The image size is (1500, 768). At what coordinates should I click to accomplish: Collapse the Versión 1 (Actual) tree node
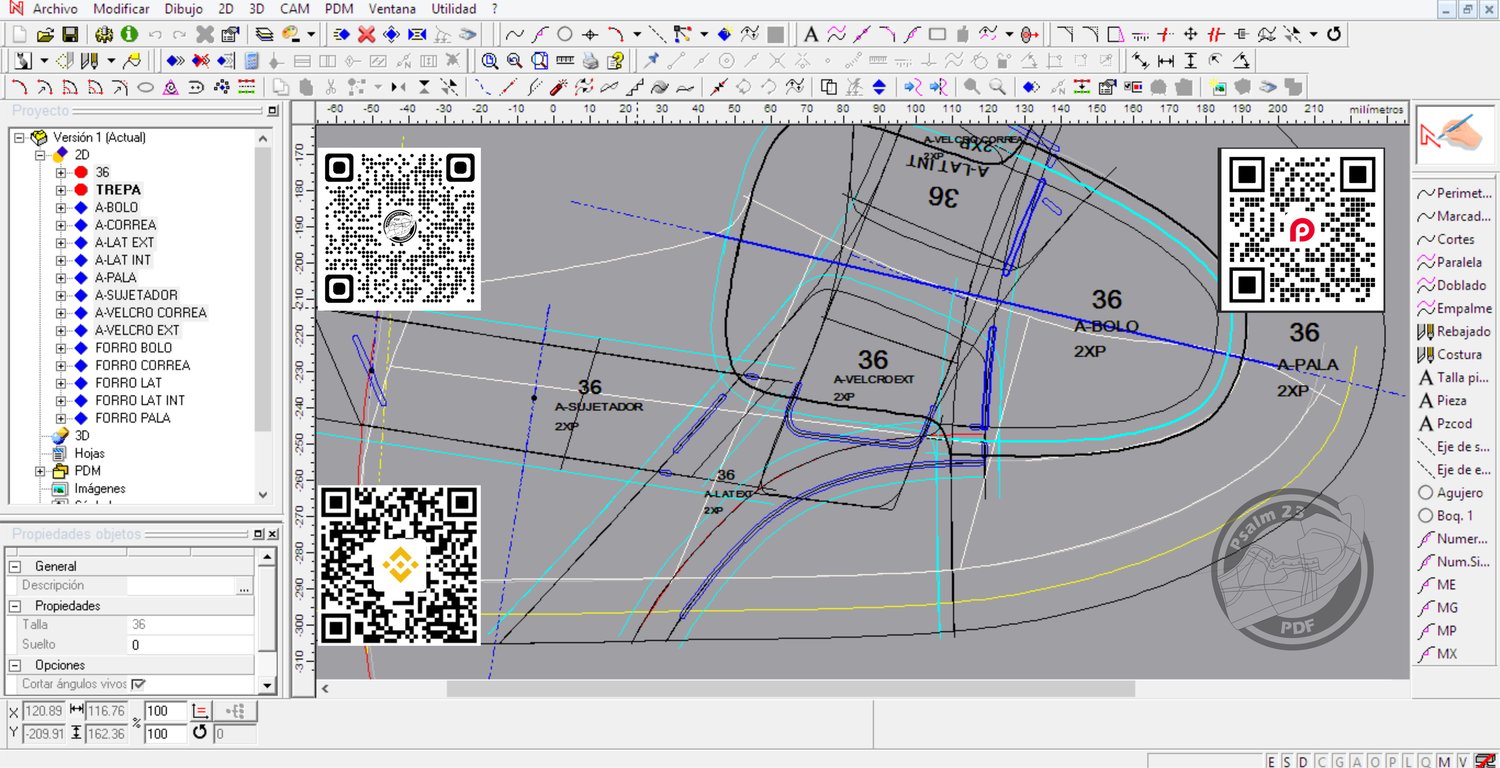20,137
